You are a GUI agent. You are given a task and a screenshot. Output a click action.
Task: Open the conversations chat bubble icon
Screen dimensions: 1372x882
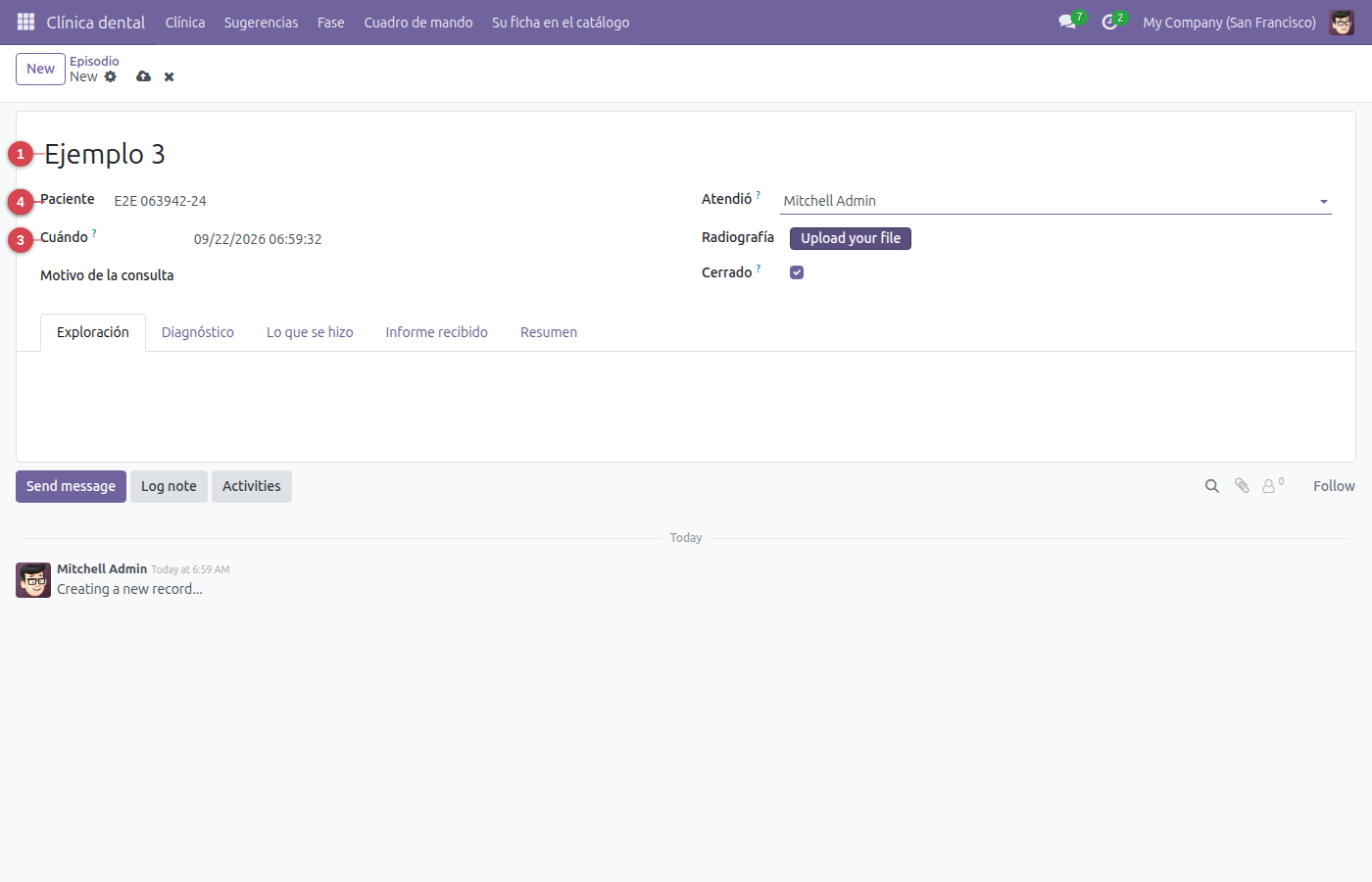coord(1067,22)
